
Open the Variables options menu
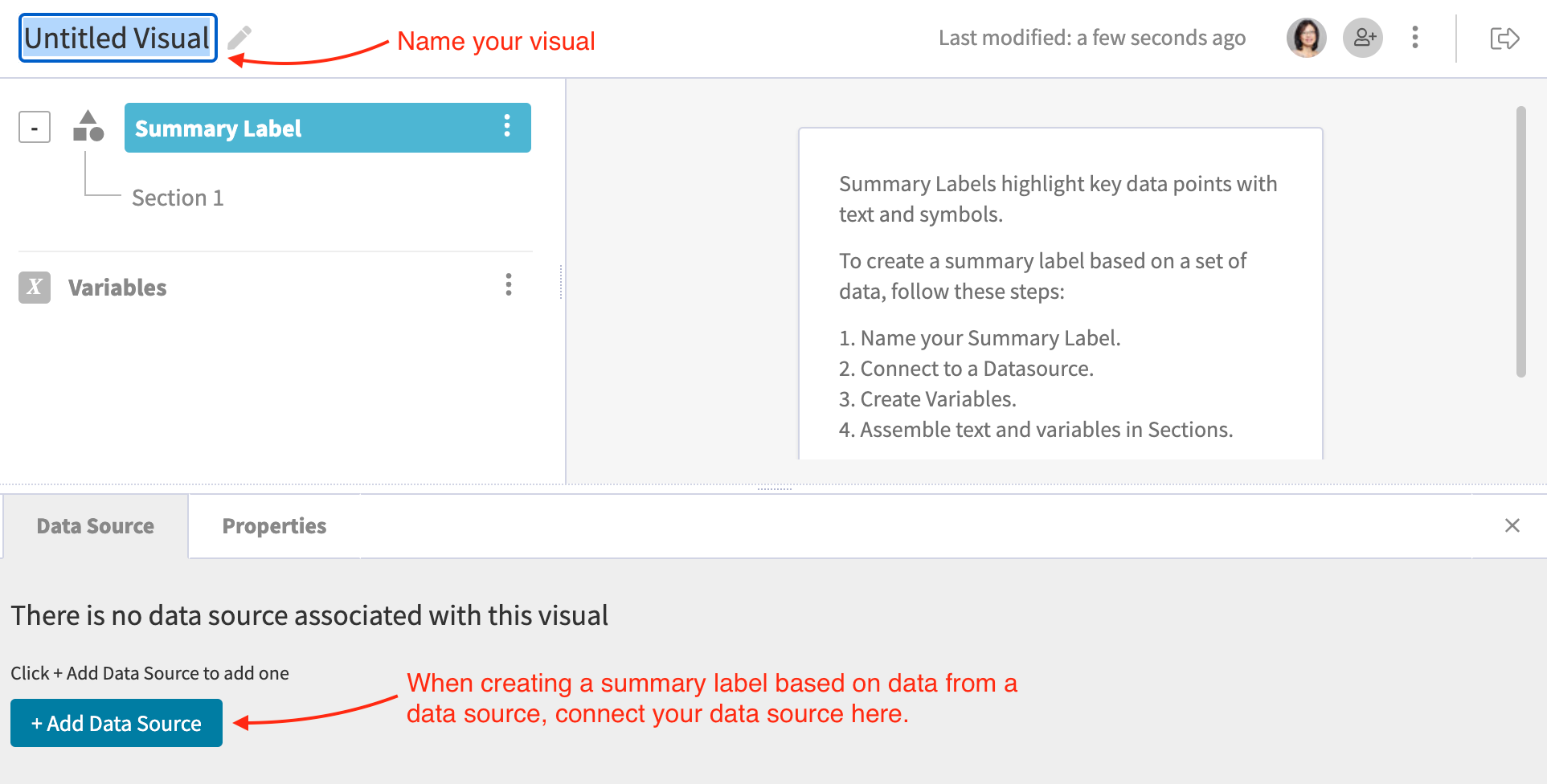coord(508,285)
